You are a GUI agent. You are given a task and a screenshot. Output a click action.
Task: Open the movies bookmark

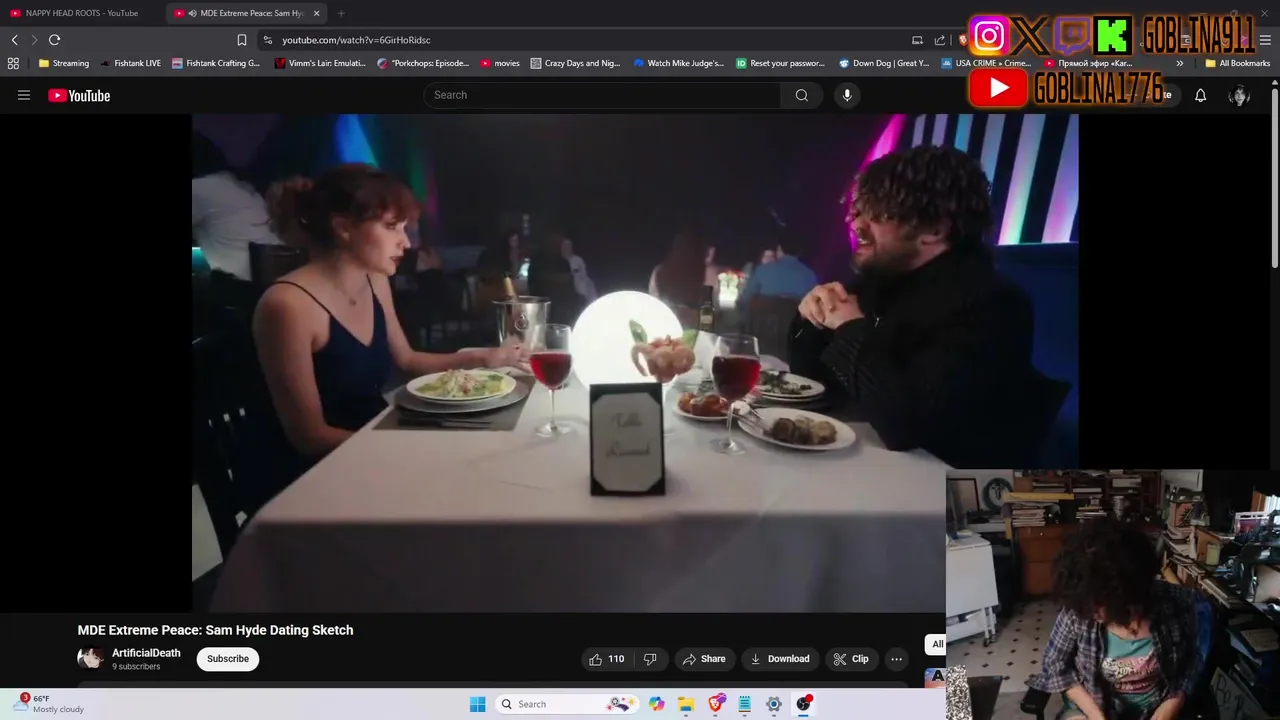pyautogui.click(x=500, y=63)
